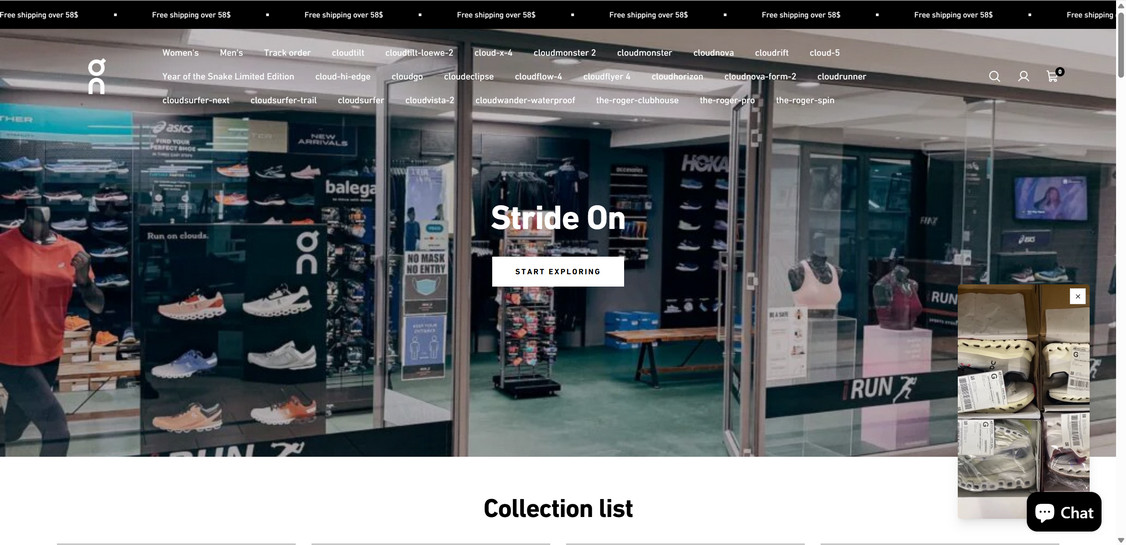The height and width of the screenshot is (545, 1126).
Task: Open the search magnifier icon
Action: point(994,76)
